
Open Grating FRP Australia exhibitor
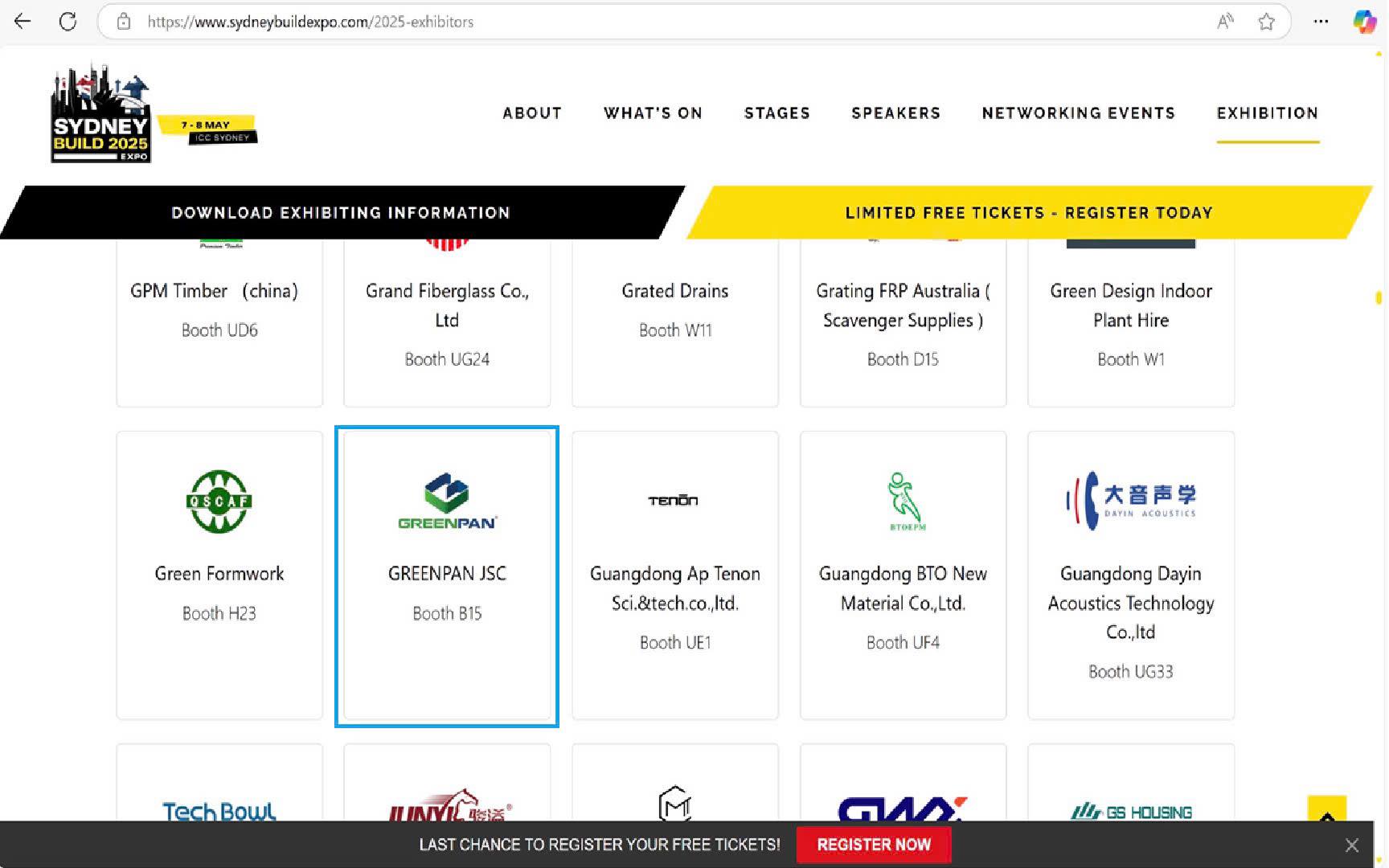[x=903, y=305]
